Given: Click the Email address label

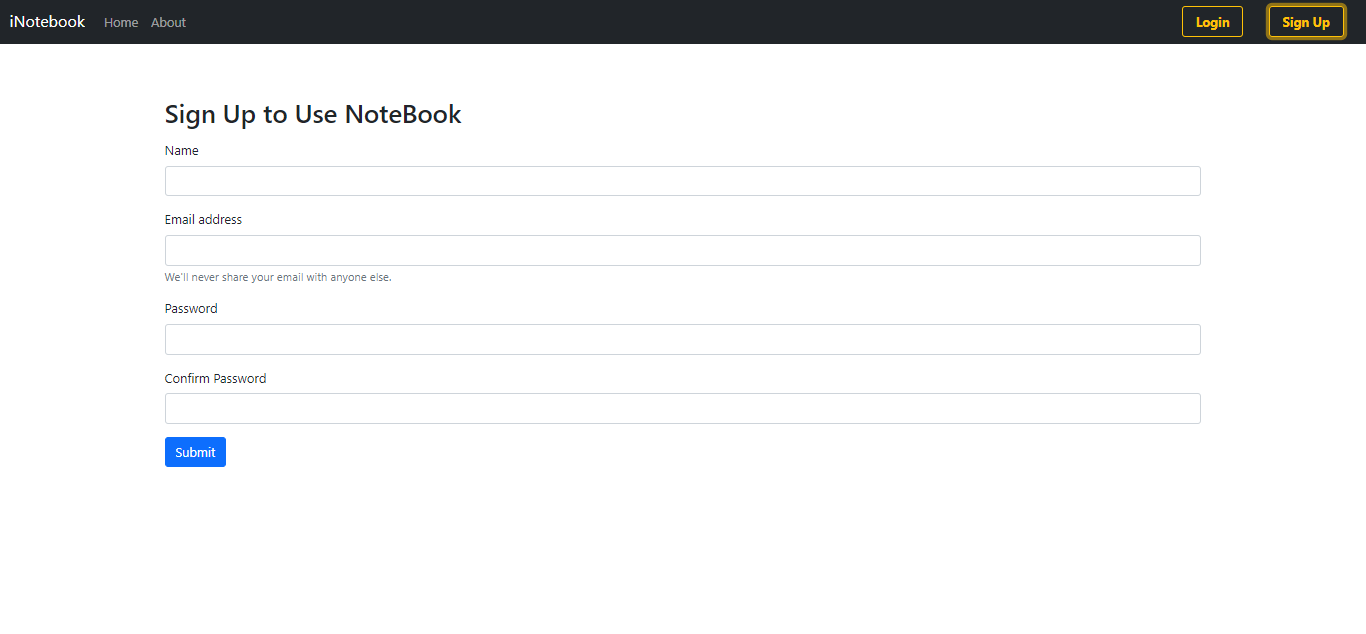Looking at the screenshot, I should (x=203, y=219).
